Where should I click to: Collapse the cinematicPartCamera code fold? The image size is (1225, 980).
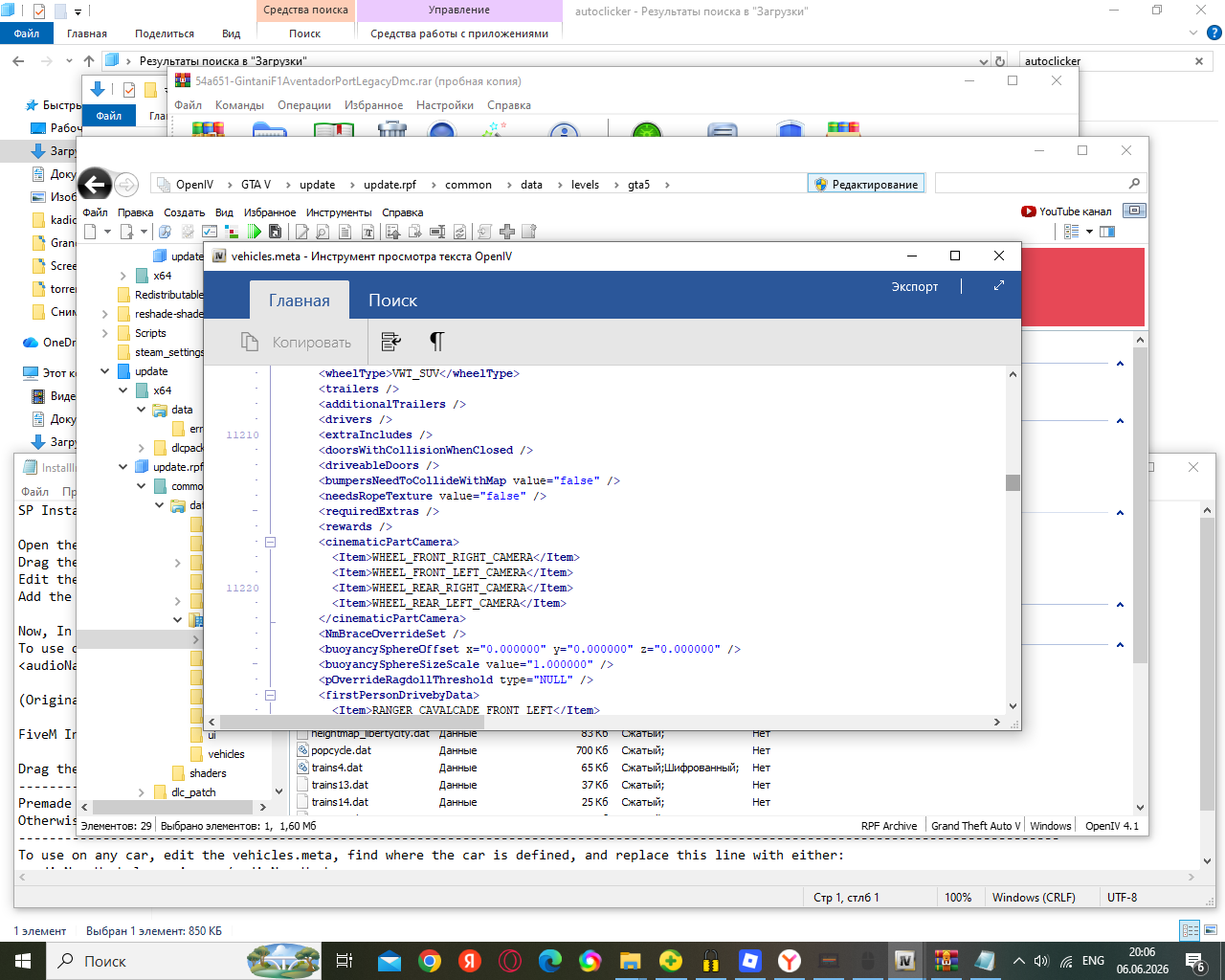[271, 542]
